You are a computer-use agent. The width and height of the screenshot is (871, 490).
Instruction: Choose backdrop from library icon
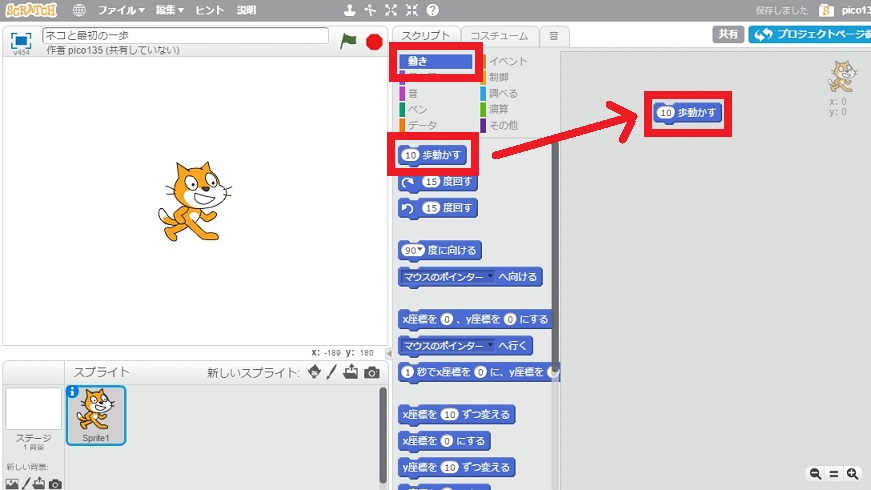coord(12,484)
